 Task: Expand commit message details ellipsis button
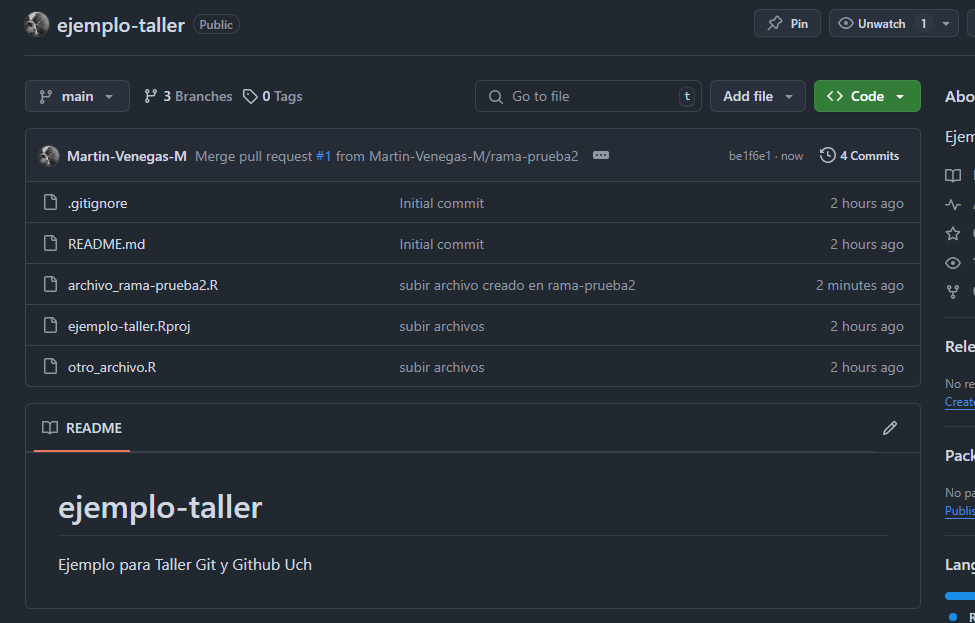pos(601,155)
